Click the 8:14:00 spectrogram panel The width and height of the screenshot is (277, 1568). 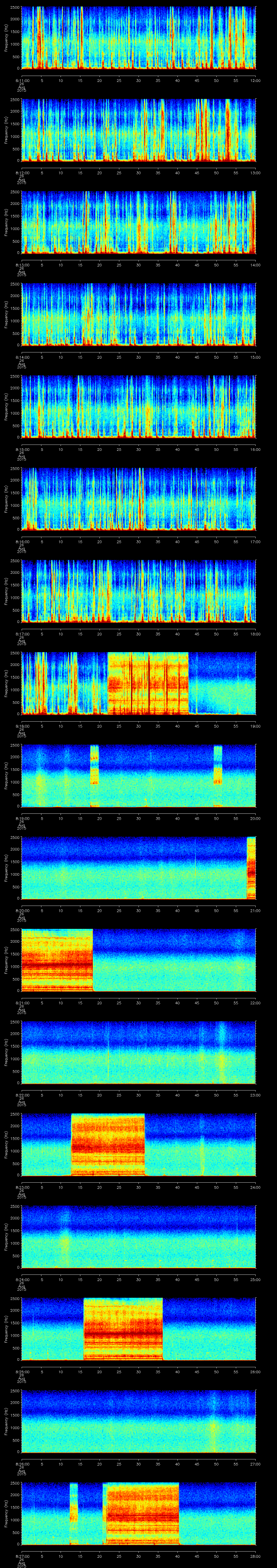[138, 314]
